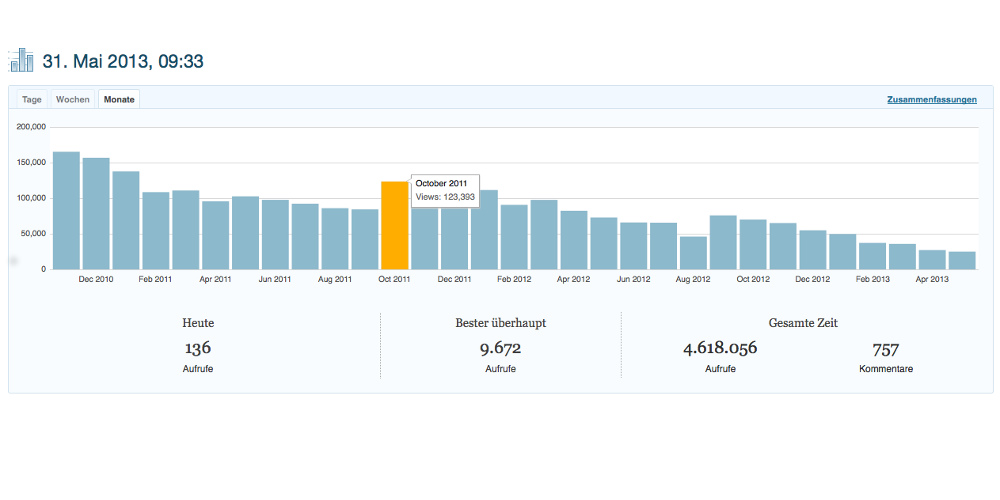Select the Feb 2013 bar
The width and height of the screenshot is (1000, 500).
(872, 256)
